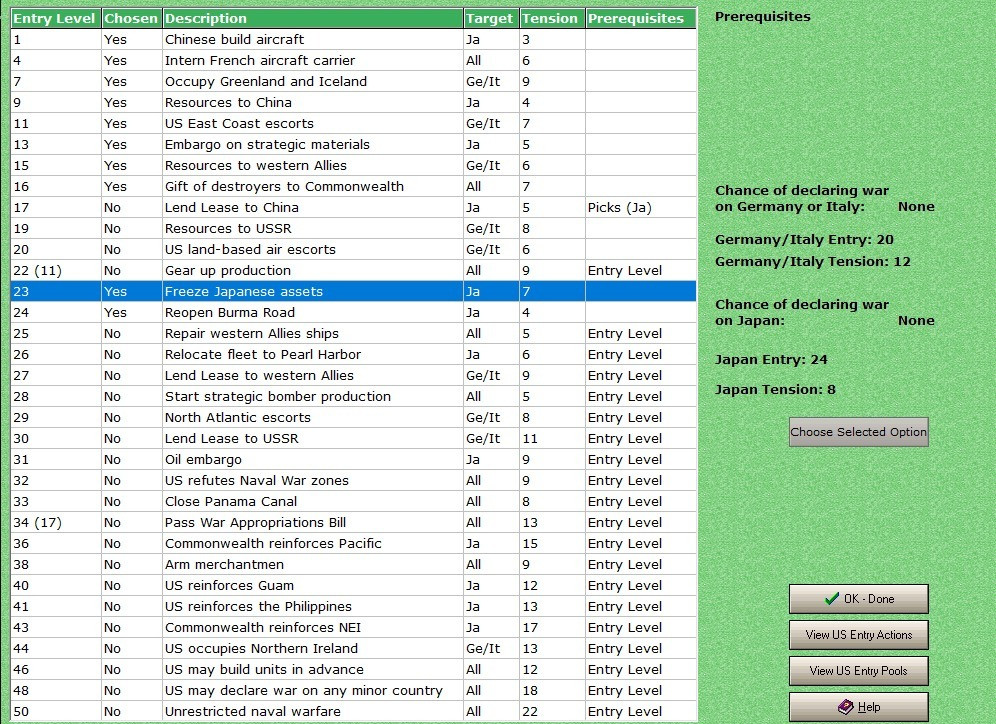Select US reinforces the Philippines row
The height and width of the screenshot is (724, 996).
[353, 606]
